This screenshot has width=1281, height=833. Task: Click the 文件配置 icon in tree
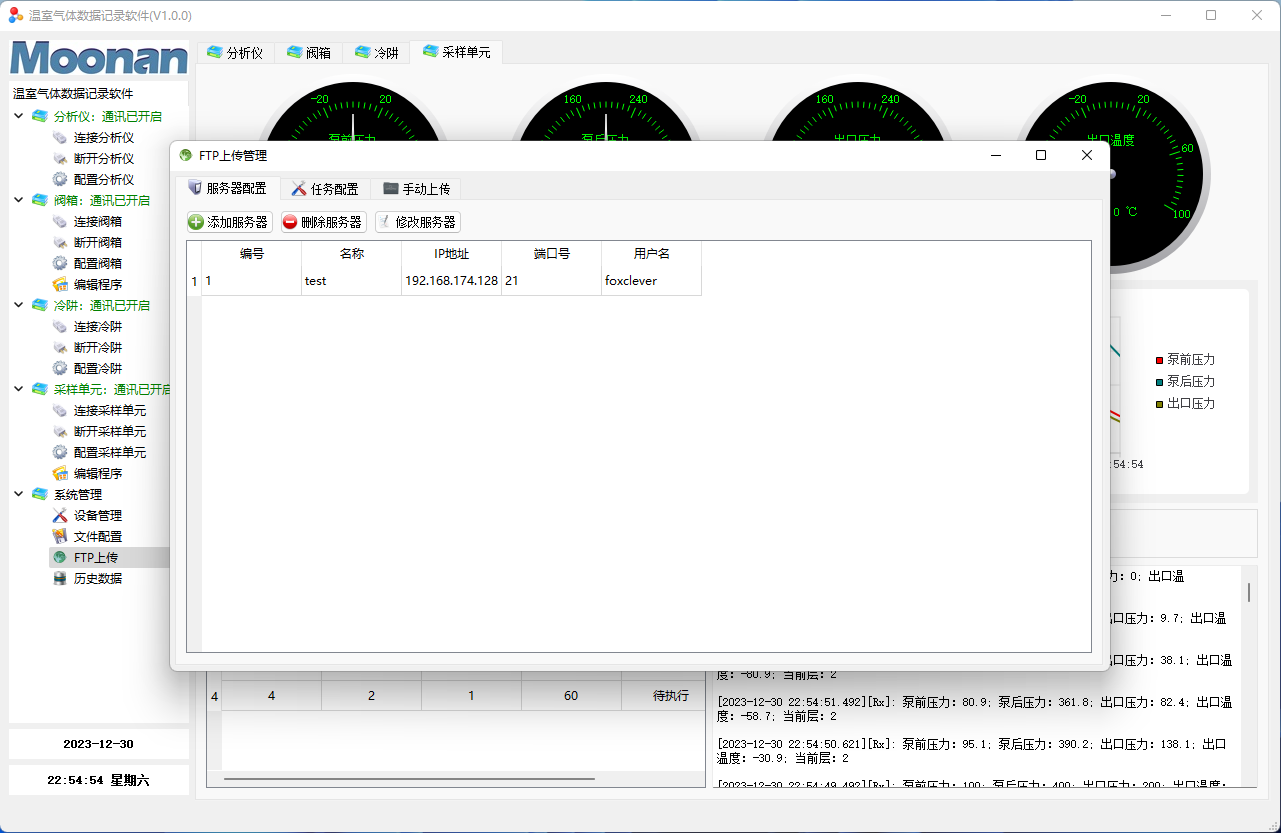tap(60, 536)
